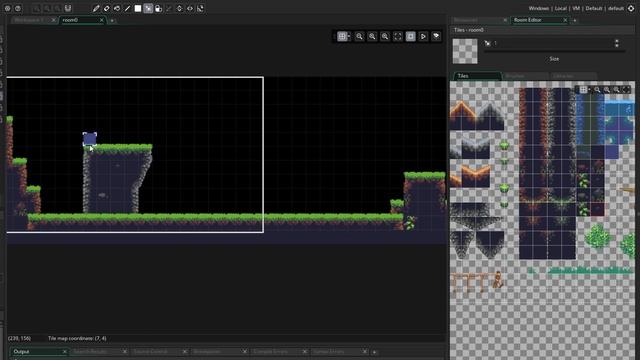
Task: Adjust the Size slider bar
Action: click(x=554, y=52)
